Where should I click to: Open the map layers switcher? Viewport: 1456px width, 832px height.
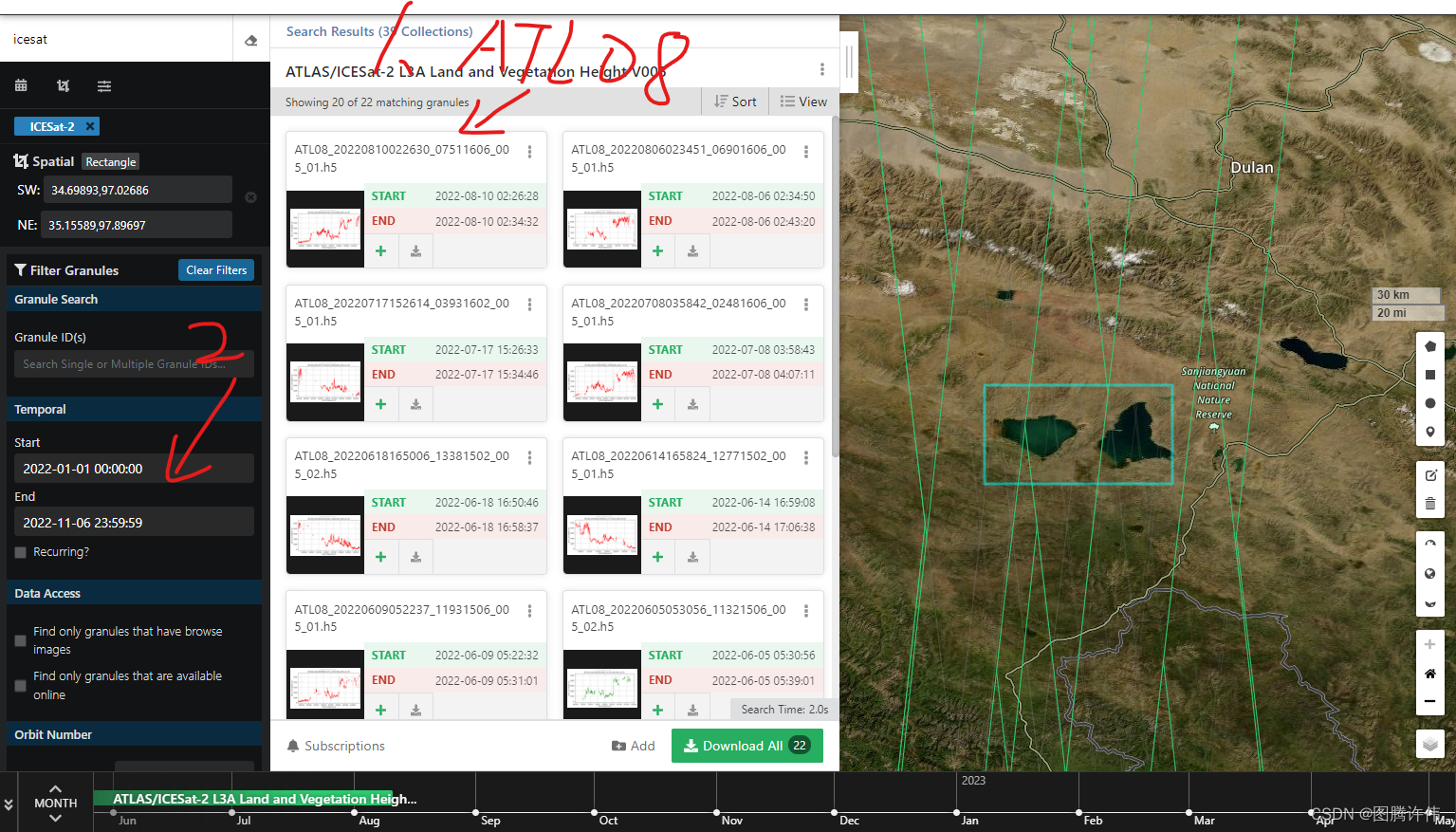pos(1430,744)
